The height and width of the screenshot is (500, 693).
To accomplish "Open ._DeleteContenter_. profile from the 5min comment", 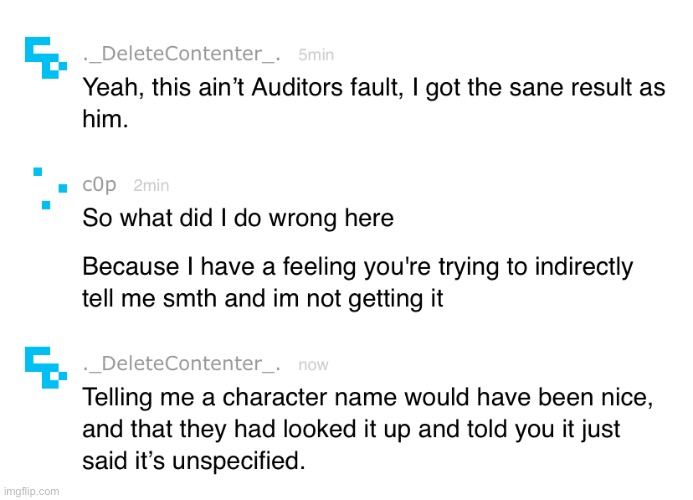I will tap(181, 54).
